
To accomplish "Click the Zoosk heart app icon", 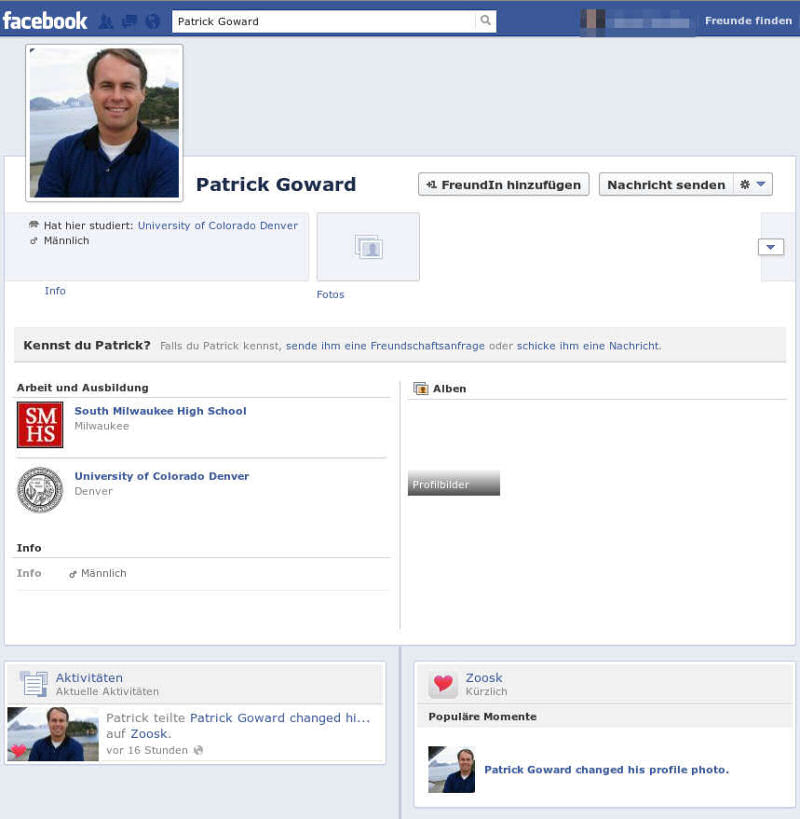I will [x=443, y=684].
